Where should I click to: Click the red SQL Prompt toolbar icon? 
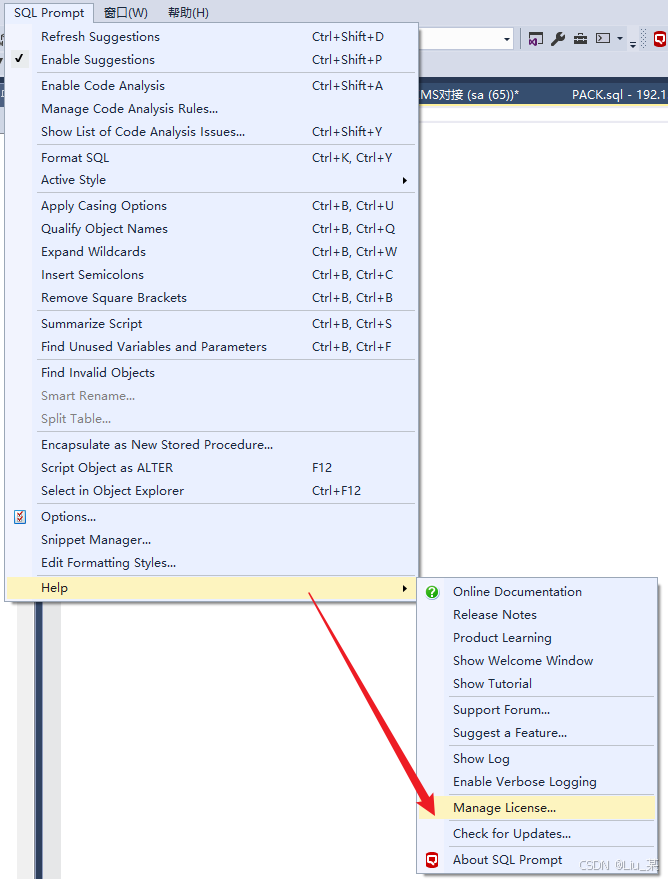coord(660,40)
